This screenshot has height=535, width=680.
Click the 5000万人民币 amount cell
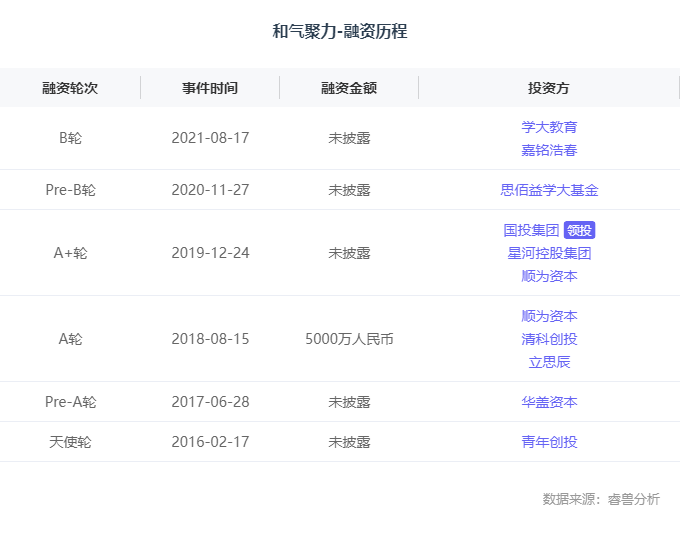(349, 339)
